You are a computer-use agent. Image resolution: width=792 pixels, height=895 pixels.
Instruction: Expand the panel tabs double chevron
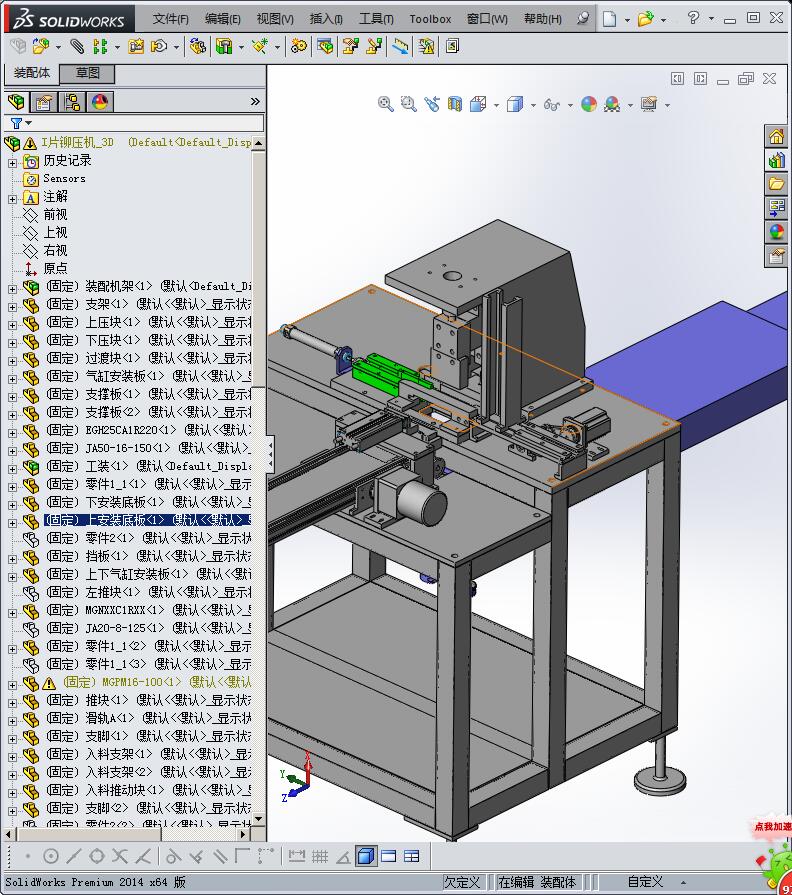tap(255, 102)
